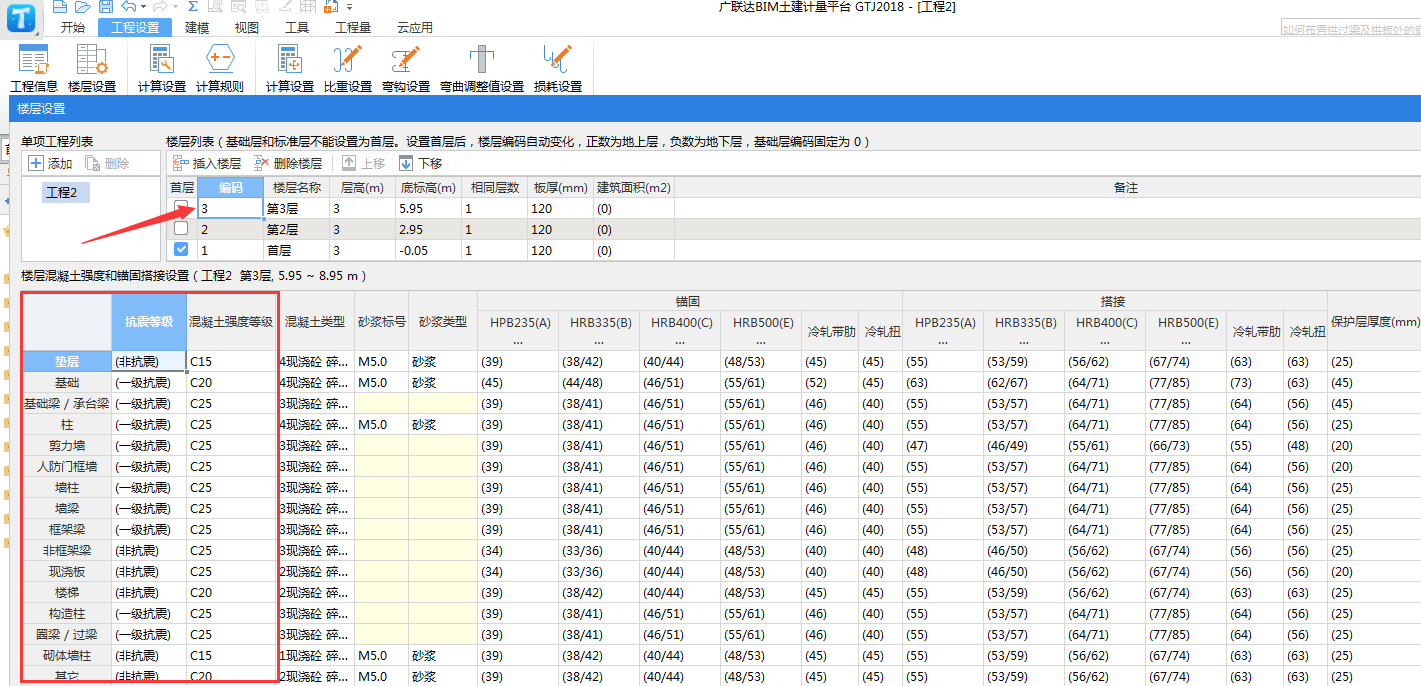Switch to the 云应用 ribbon tab
The image size is (1421, 686).
click(415, 28)
